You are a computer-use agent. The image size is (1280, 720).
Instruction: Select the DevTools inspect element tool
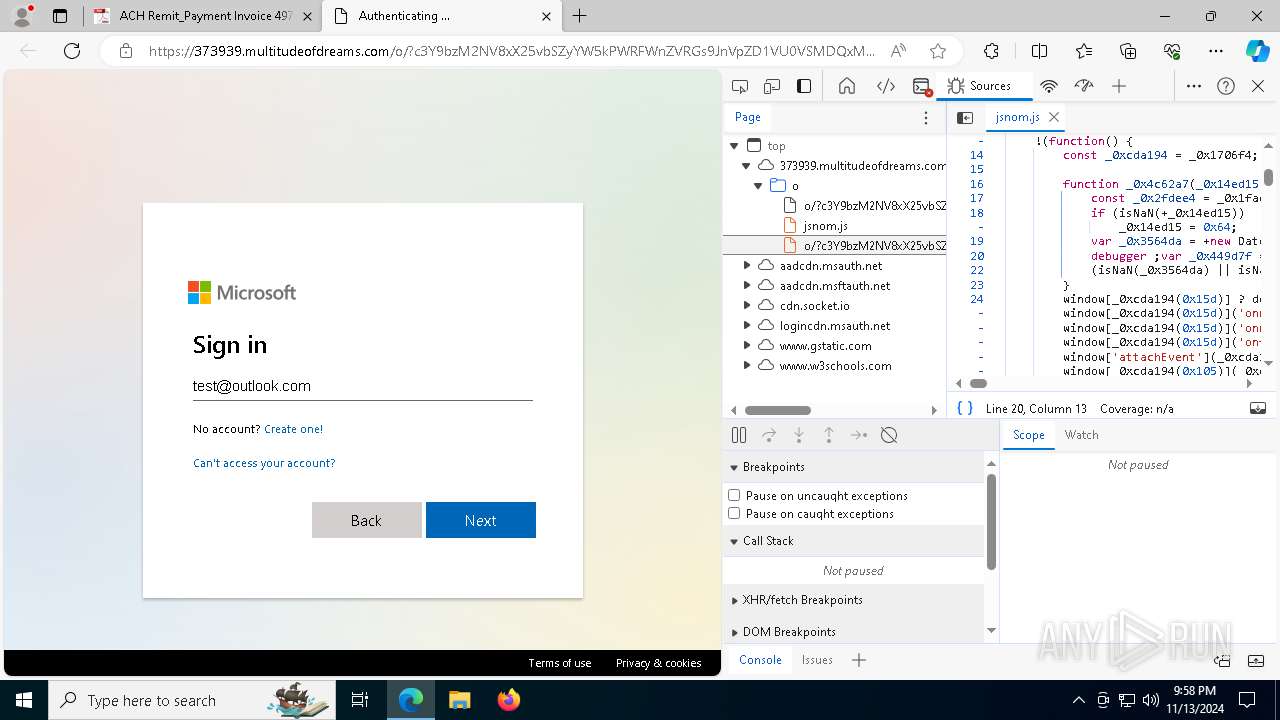point(740,86)
